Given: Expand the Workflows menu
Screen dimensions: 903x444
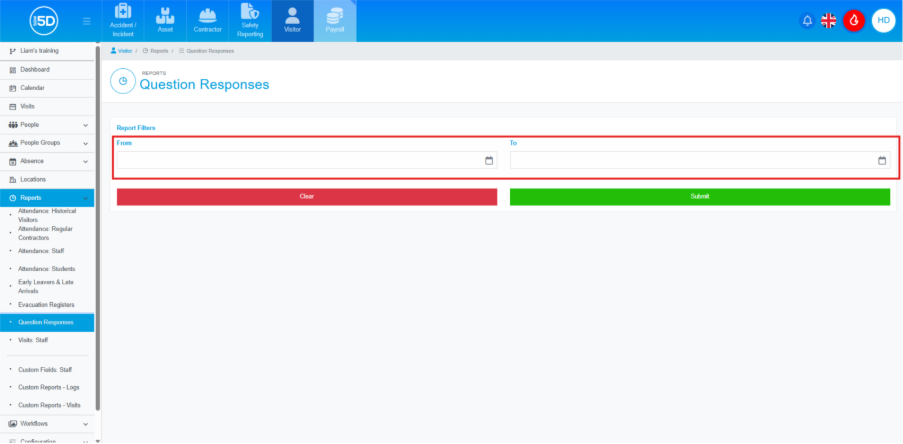Looking at the screenshot, I should click(47, 424).
